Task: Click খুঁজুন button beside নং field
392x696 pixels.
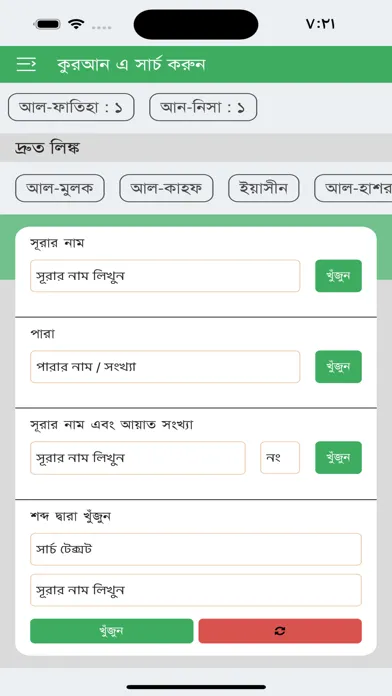Action: click(x=338, y=458)
